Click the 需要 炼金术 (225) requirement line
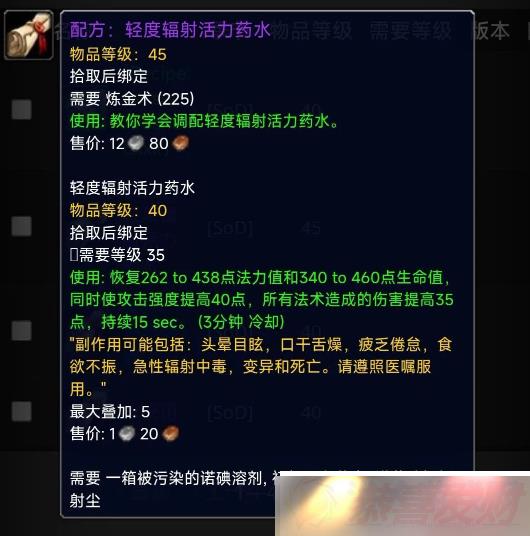530x536 pixels. point(132,99)
